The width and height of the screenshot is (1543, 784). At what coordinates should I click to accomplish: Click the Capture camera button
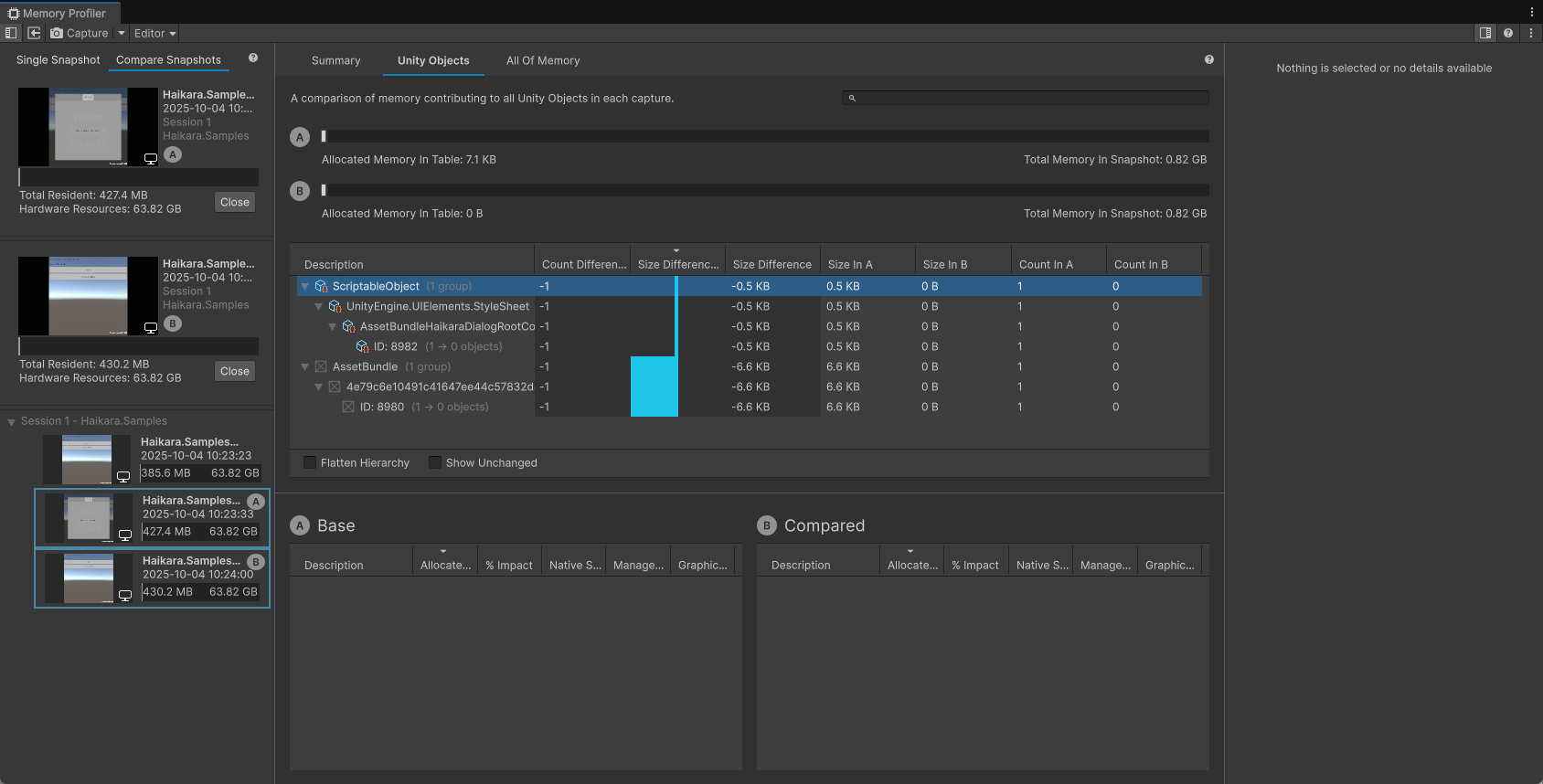click(x=80, y=33)
